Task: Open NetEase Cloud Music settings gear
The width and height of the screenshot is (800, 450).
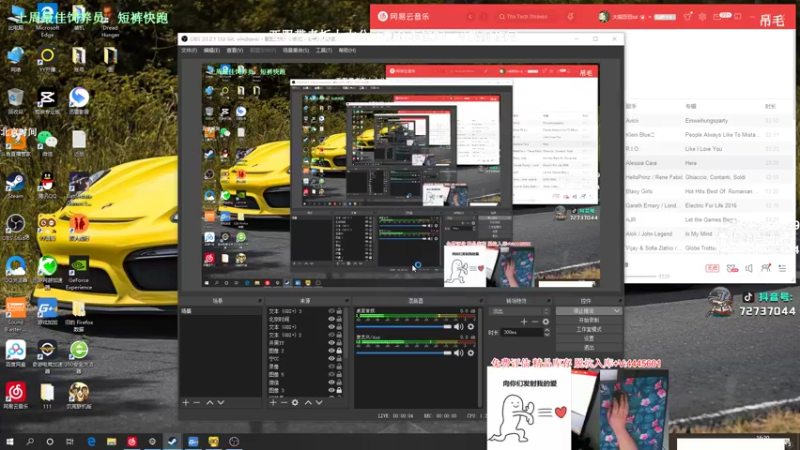Action: point(703,17)
